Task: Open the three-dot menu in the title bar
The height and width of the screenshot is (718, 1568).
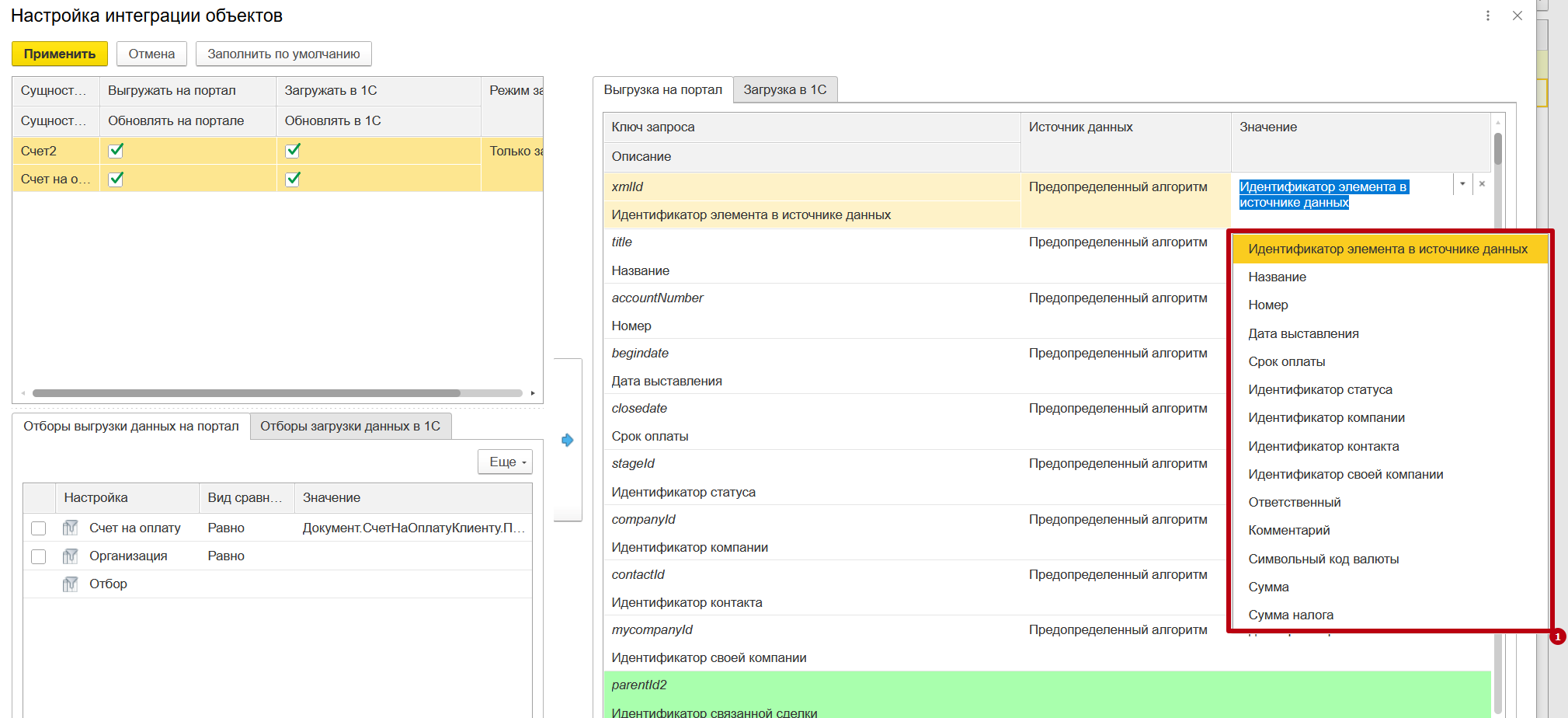Action: [1487, 16]
